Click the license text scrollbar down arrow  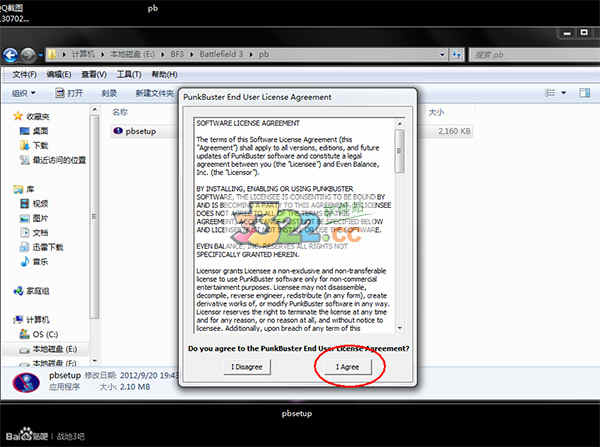click(x=399, y=328)
